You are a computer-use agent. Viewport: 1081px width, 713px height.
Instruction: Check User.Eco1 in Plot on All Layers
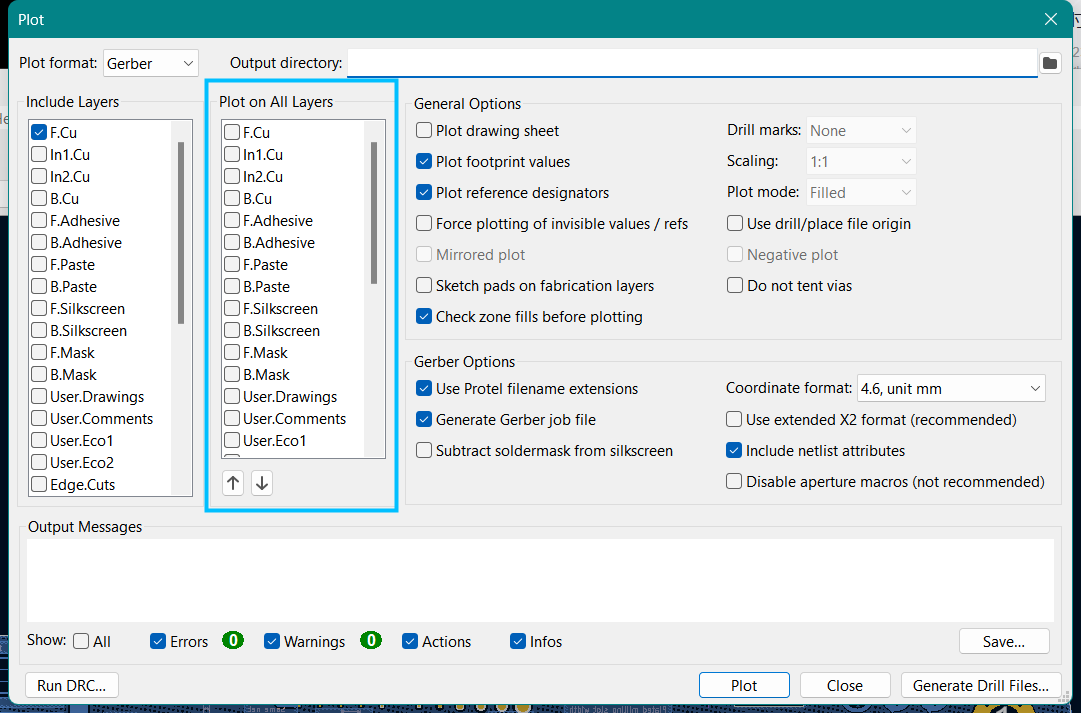[x=232, y=441]
